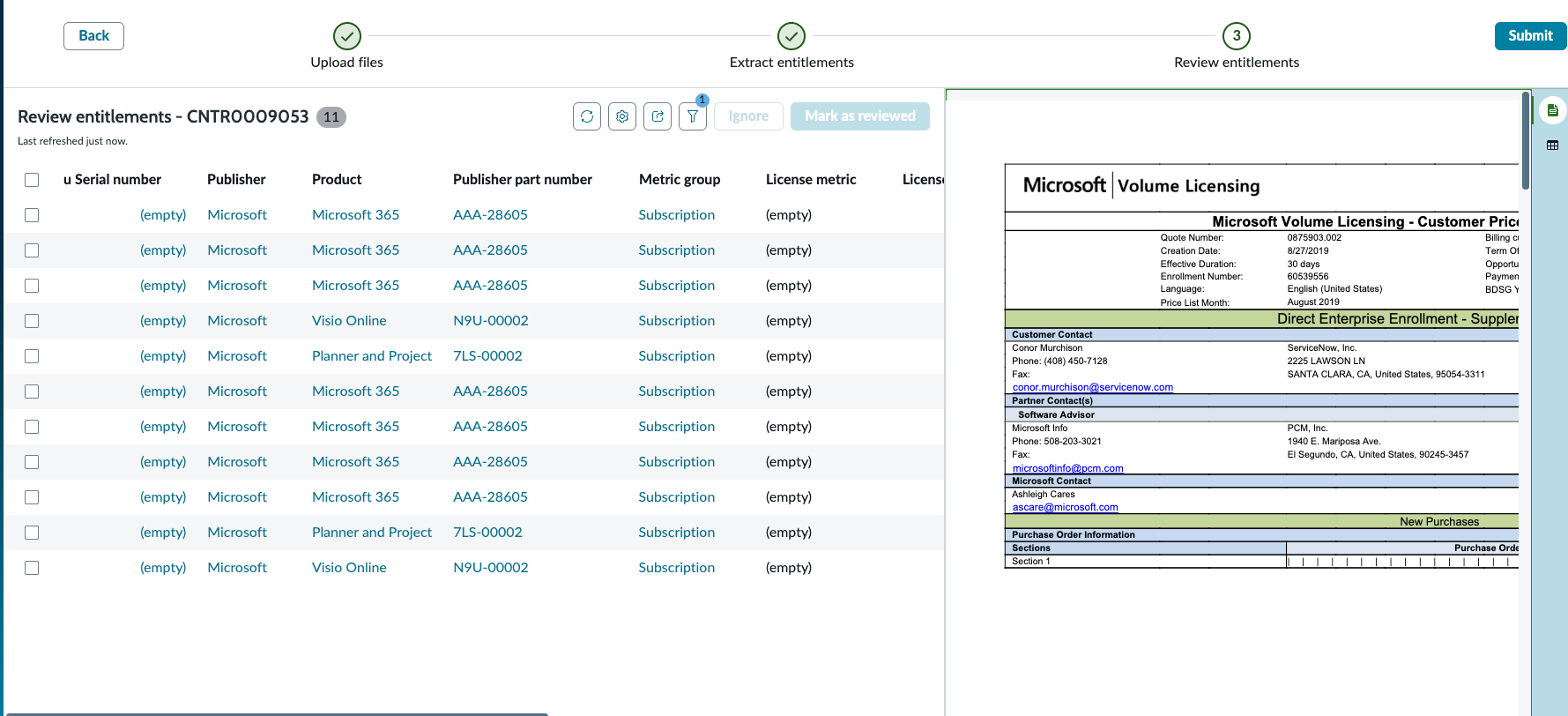This screenshot has height=716, width=1568.
Task: Sort by the License metric column header
Action: coord(811,180)
